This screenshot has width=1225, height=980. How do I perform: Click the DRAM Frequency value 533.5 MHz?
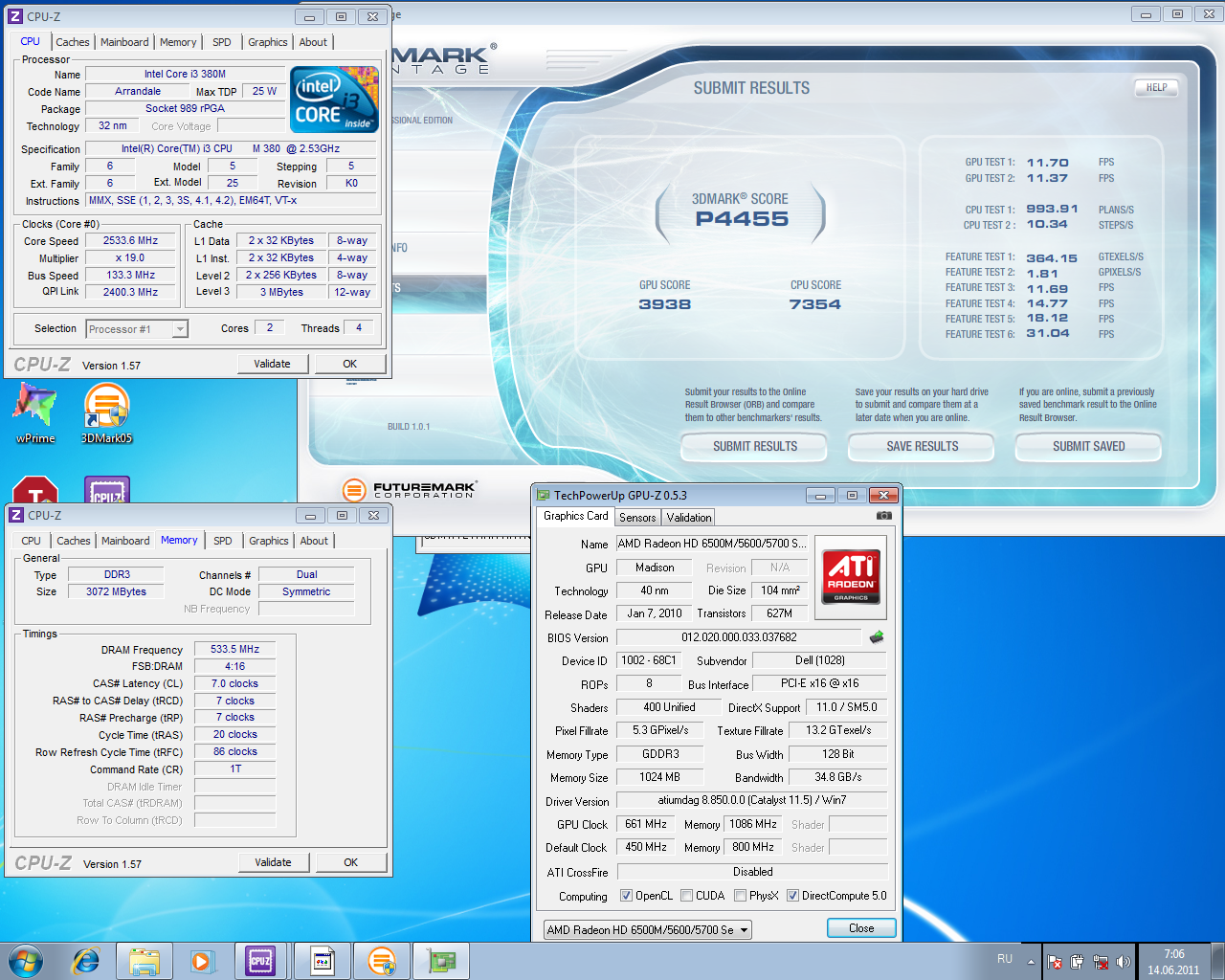234,649
